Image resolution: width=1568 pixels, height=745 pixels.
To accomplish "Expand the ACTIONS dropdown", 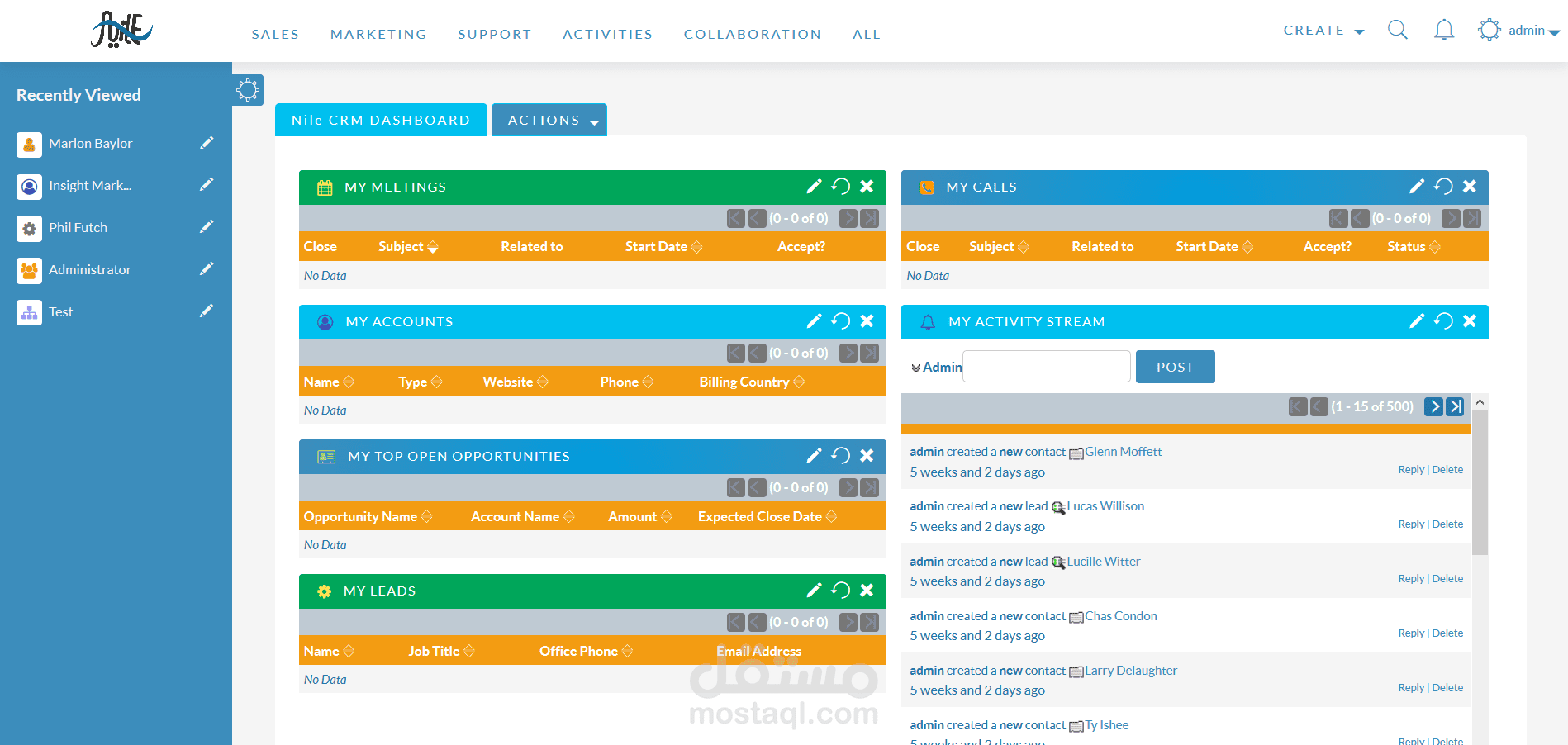I will (549, 120).
